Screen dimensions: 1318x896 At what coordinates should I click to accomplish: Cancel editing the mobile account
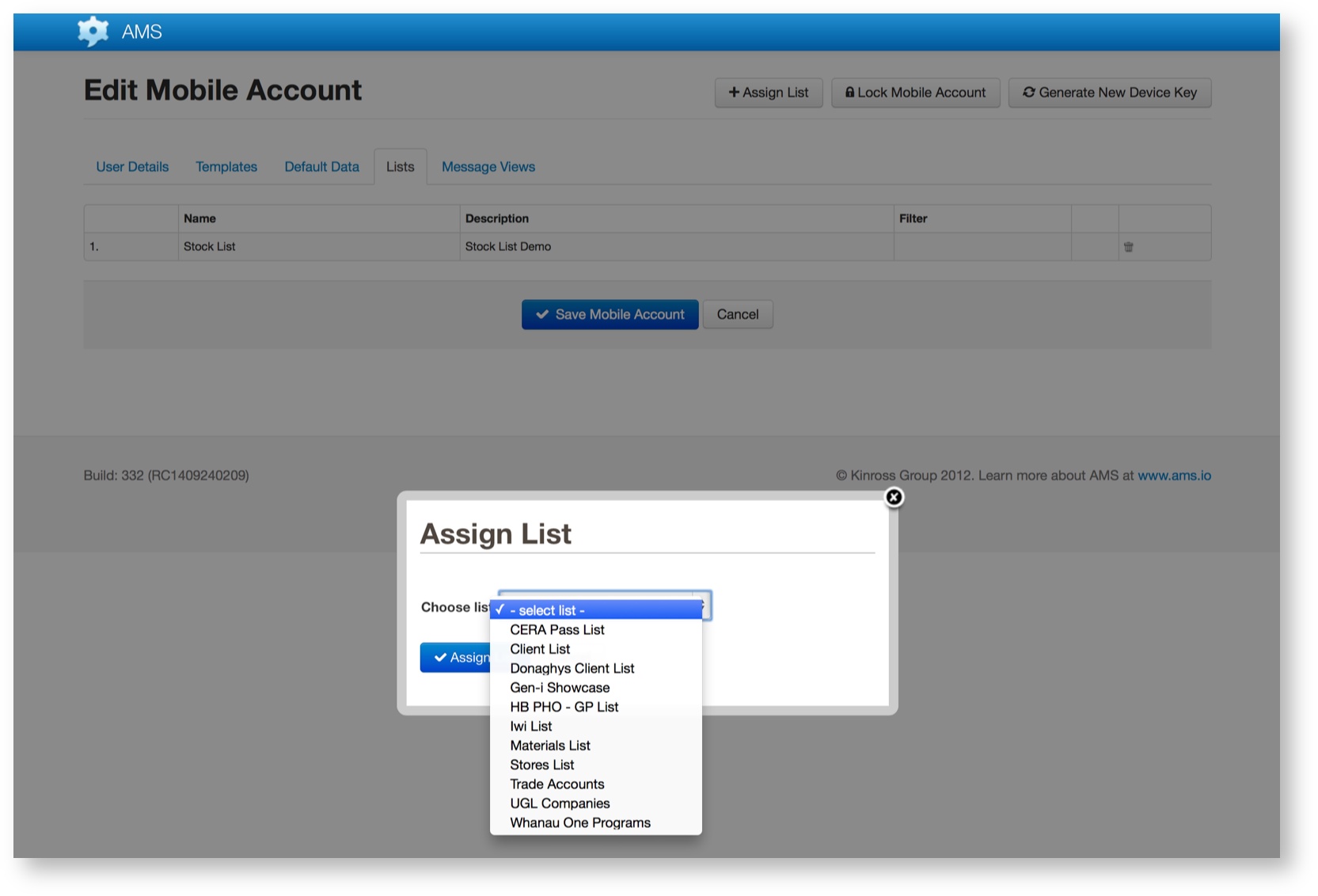(x=737, y=314)
